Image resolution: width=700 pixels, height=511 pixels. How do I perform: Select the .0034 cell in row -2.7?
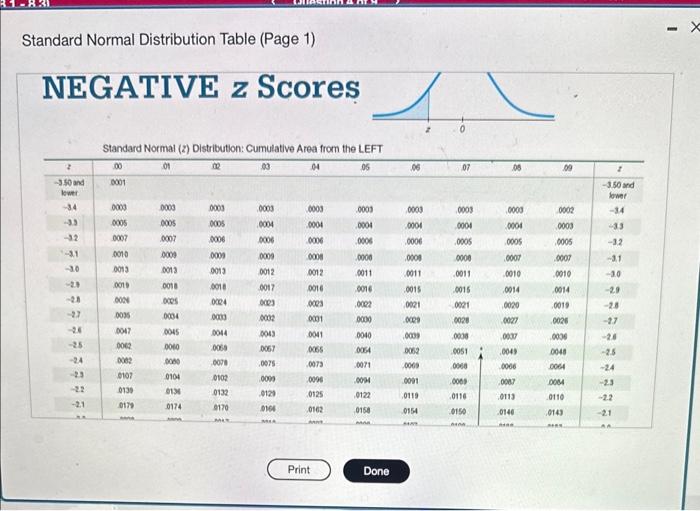(171, 316)
